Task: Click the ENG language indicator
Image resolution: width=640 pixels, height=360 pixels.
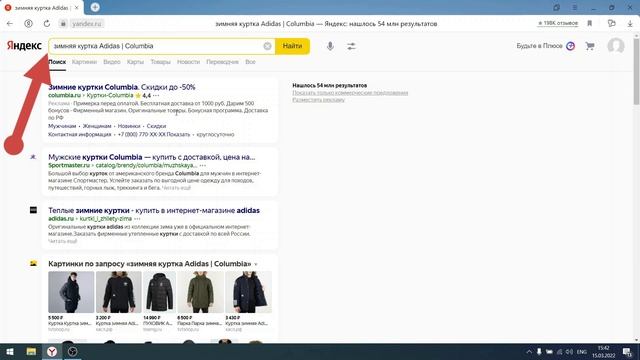Action: [582, 352]
